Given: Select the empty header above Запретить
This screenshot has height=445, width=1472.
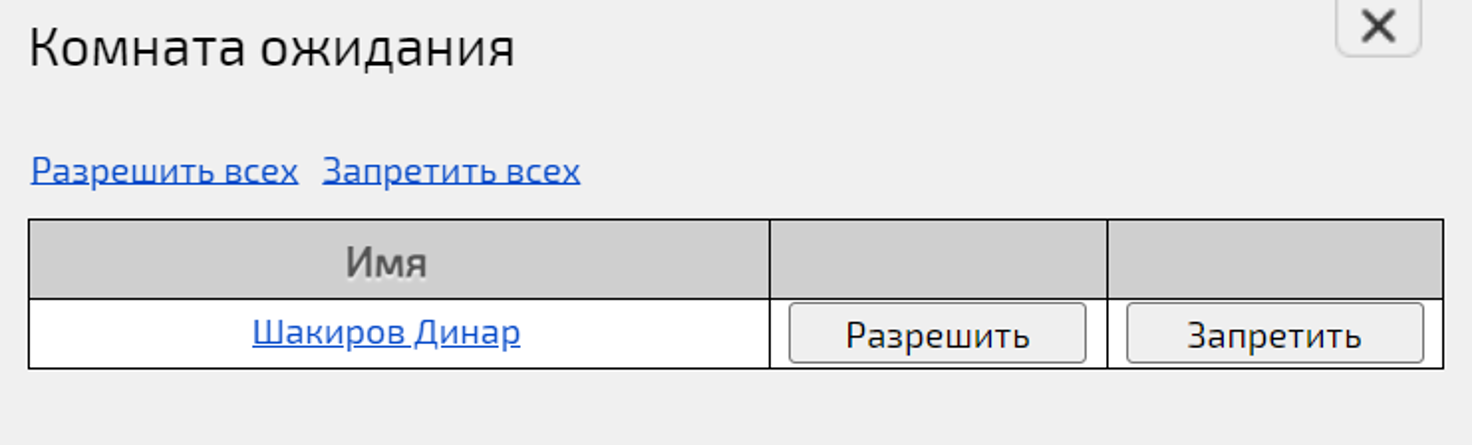Looking at the screenshot, I should click(1275, 260).
